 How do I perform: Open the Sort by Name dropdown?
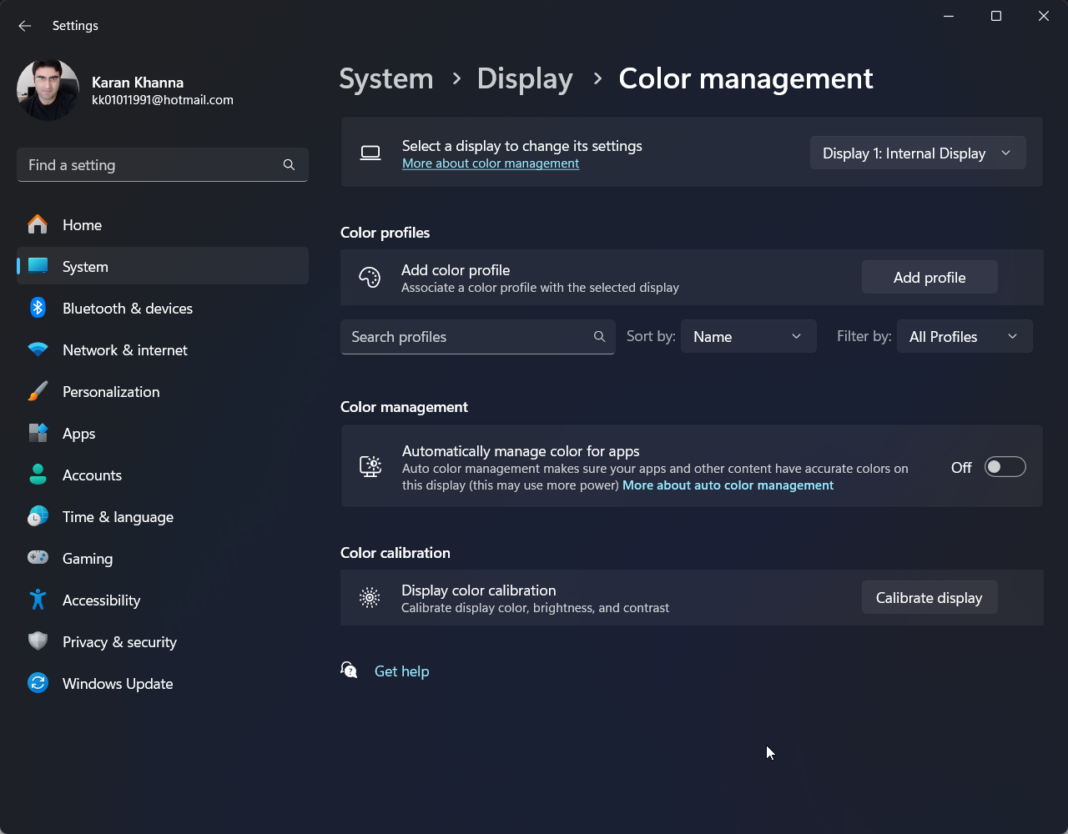748,336
